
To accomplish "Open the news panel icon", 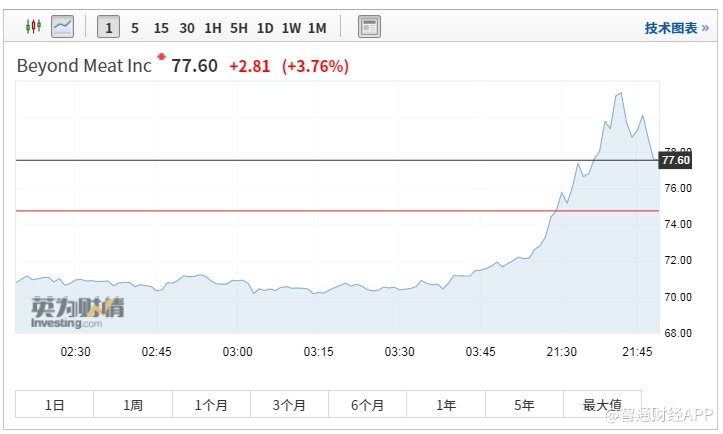I will pos(370,27).
